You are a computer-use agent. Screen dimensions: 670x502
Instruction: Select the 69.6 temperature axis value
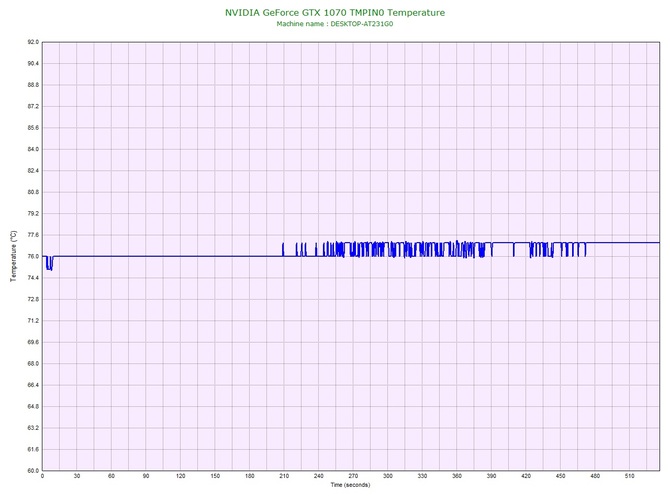tap(33, 342)
